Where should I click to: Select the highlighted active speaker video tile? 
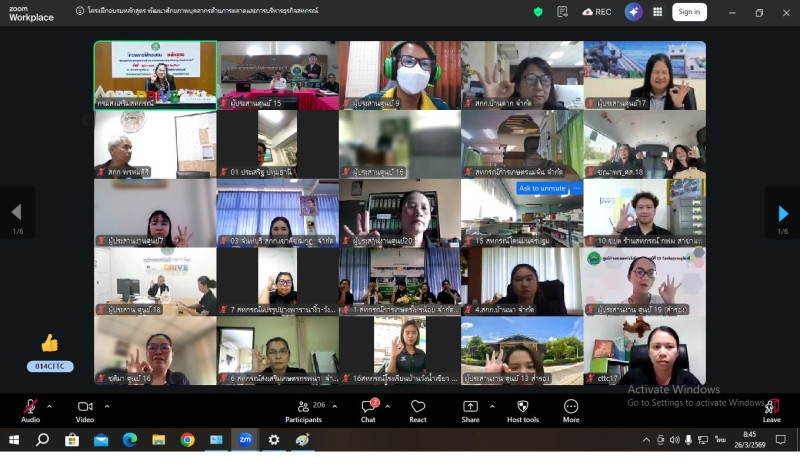155,75
